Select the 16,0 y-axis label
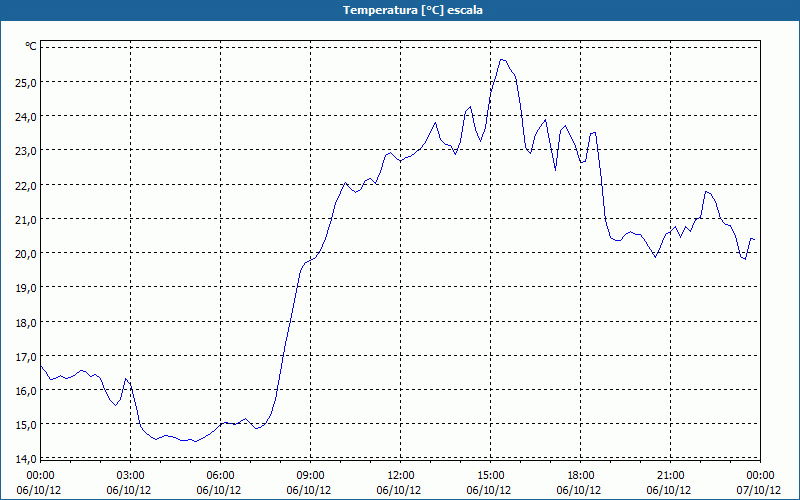 [x=26, y=391]
